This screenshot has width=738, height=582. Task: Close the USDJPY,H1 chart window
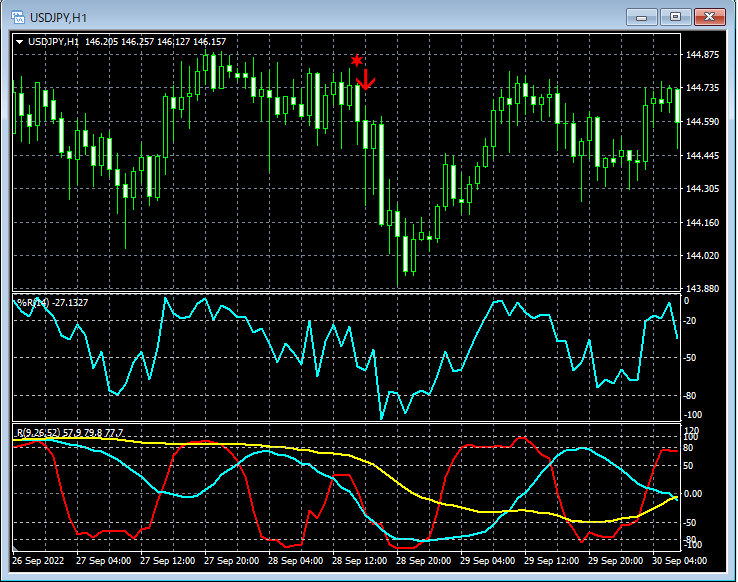tap(709, 17)
